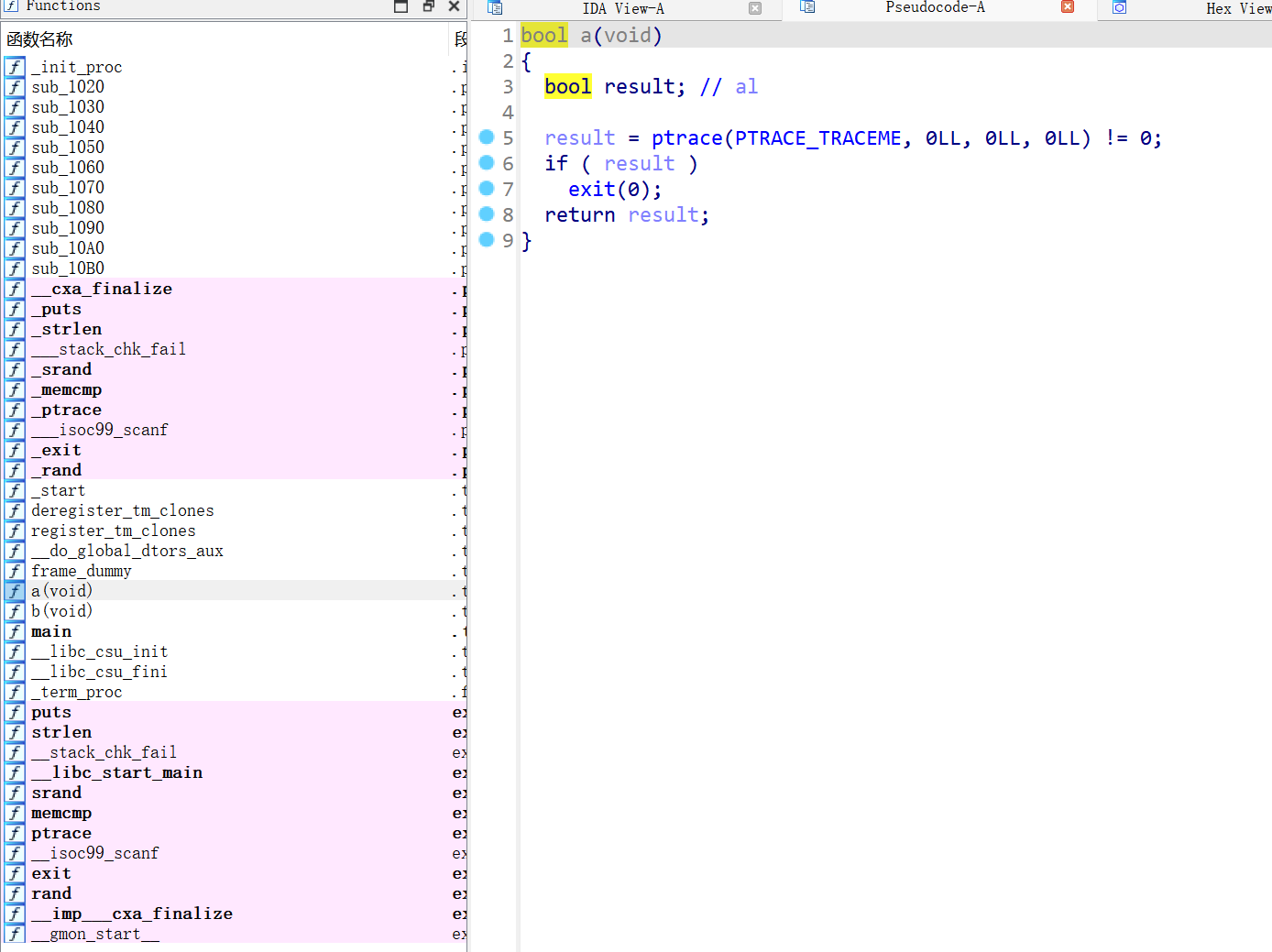Click the 函数名称 column header

point(39,39)
